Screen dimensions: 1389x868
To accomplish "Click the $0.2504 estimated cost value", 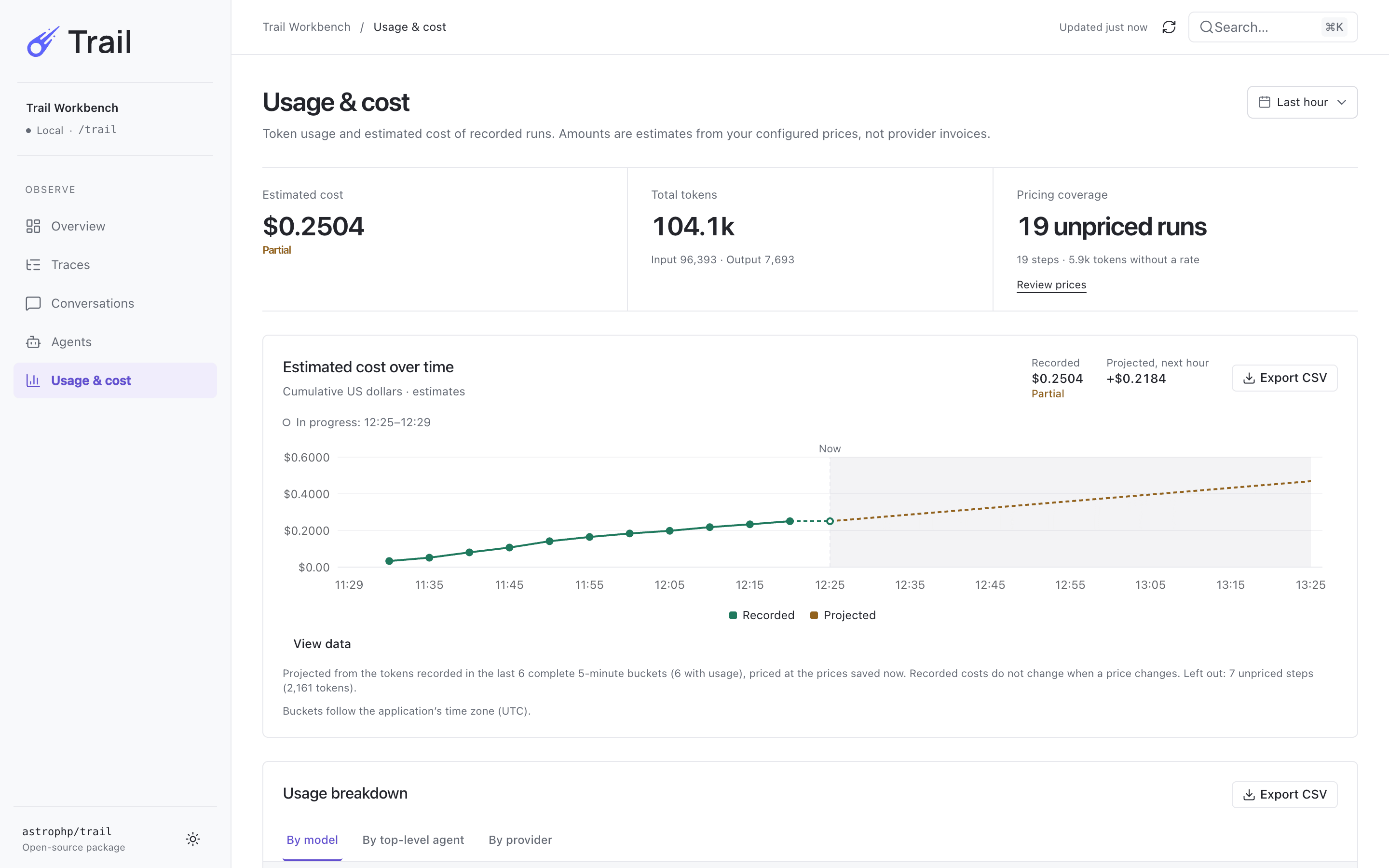I will [x=313, y=226].
